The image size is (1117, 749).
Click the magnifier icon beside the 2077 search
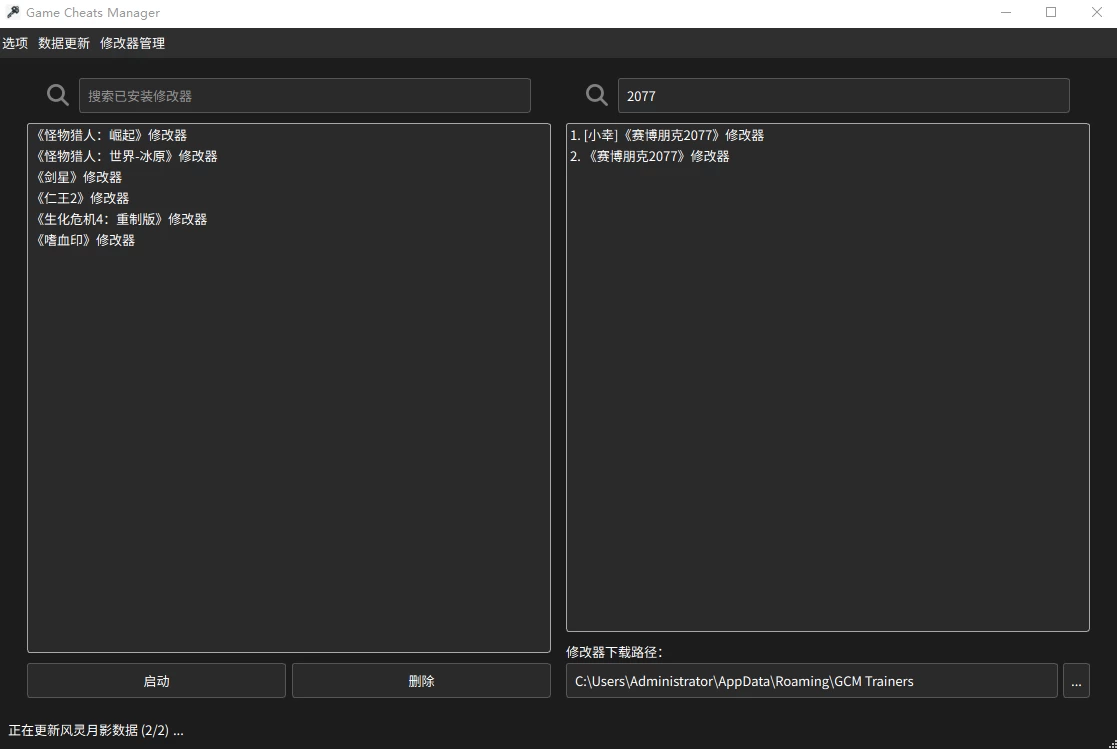pyautogui.click(x=596, y=95)
